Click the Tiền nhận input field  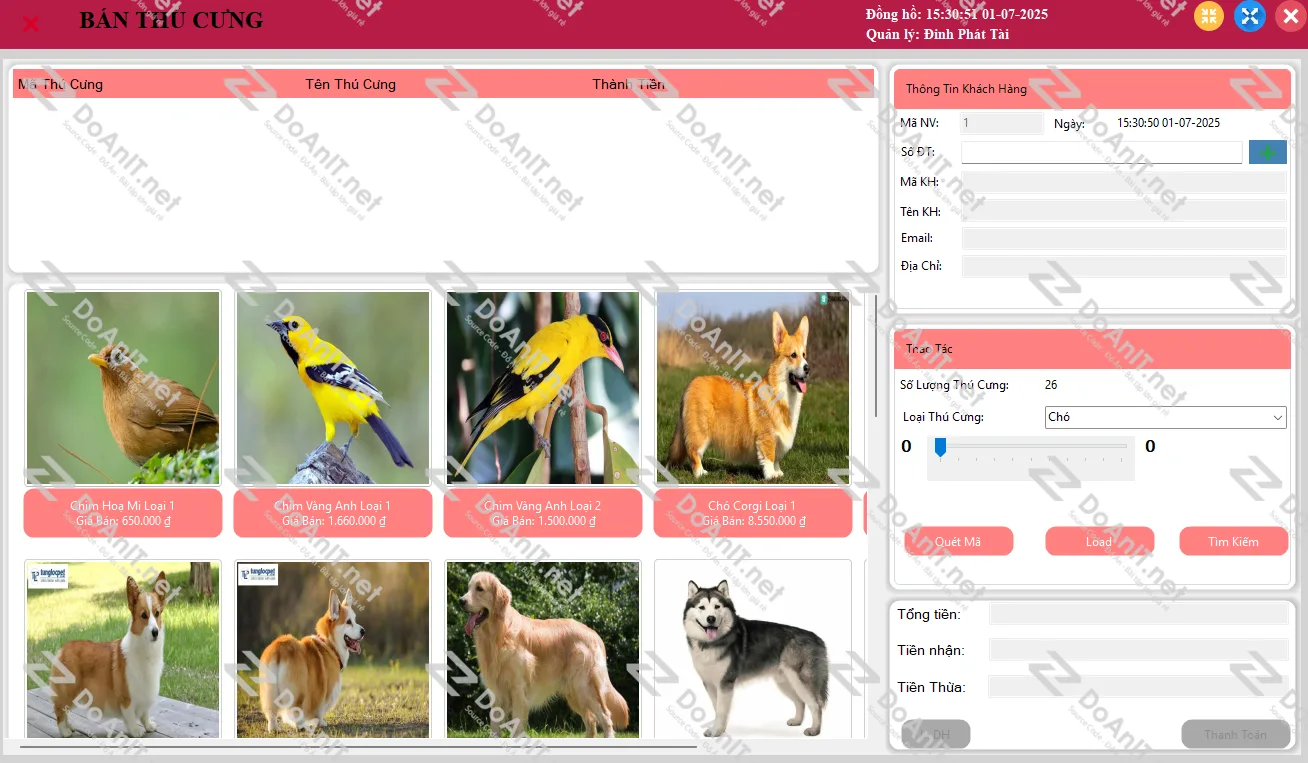[x=1138, y=650]
